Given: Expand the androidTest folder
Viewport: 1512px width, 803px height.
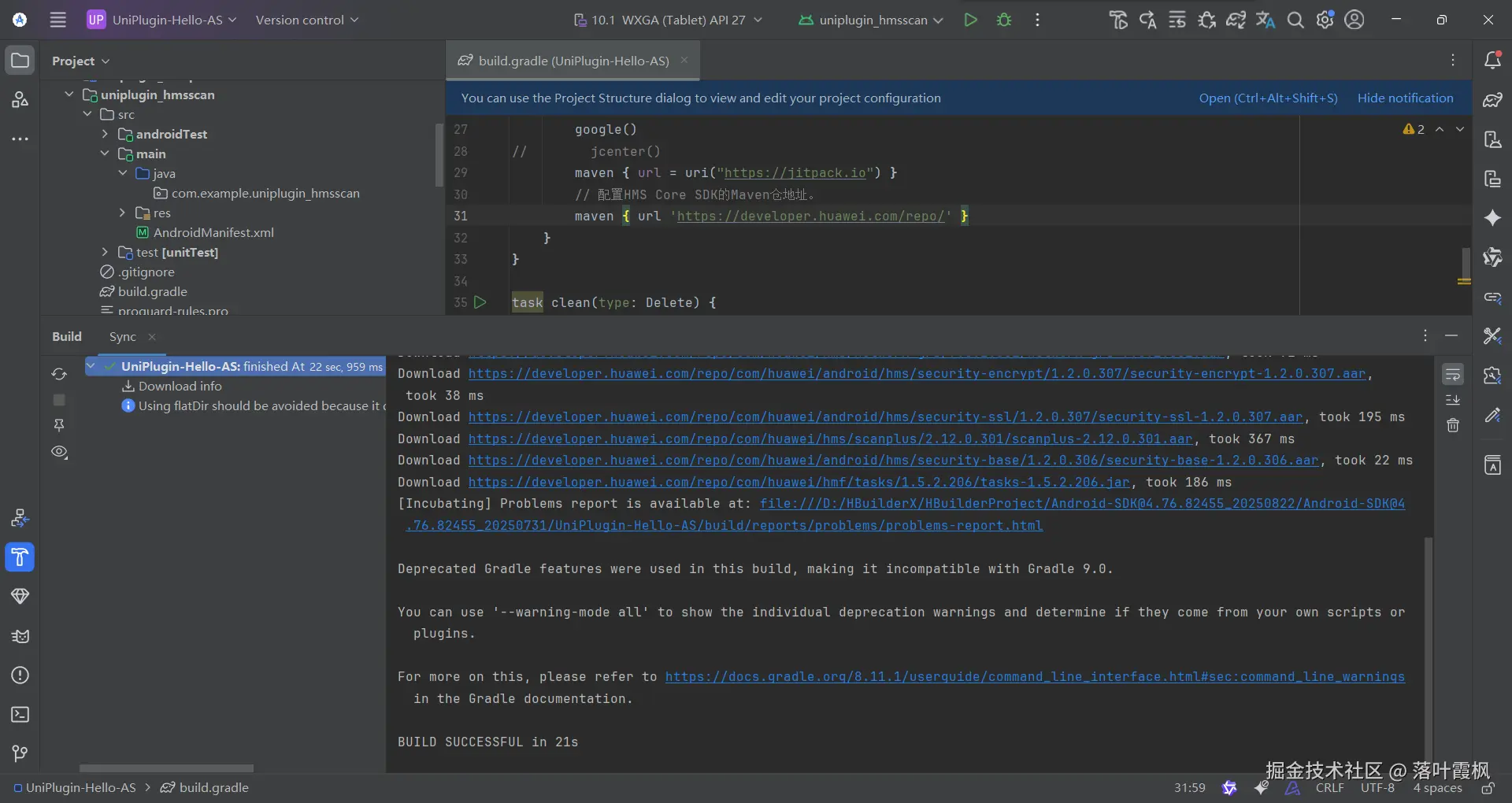Looking at the screenshot, I should tap(105, 134).
